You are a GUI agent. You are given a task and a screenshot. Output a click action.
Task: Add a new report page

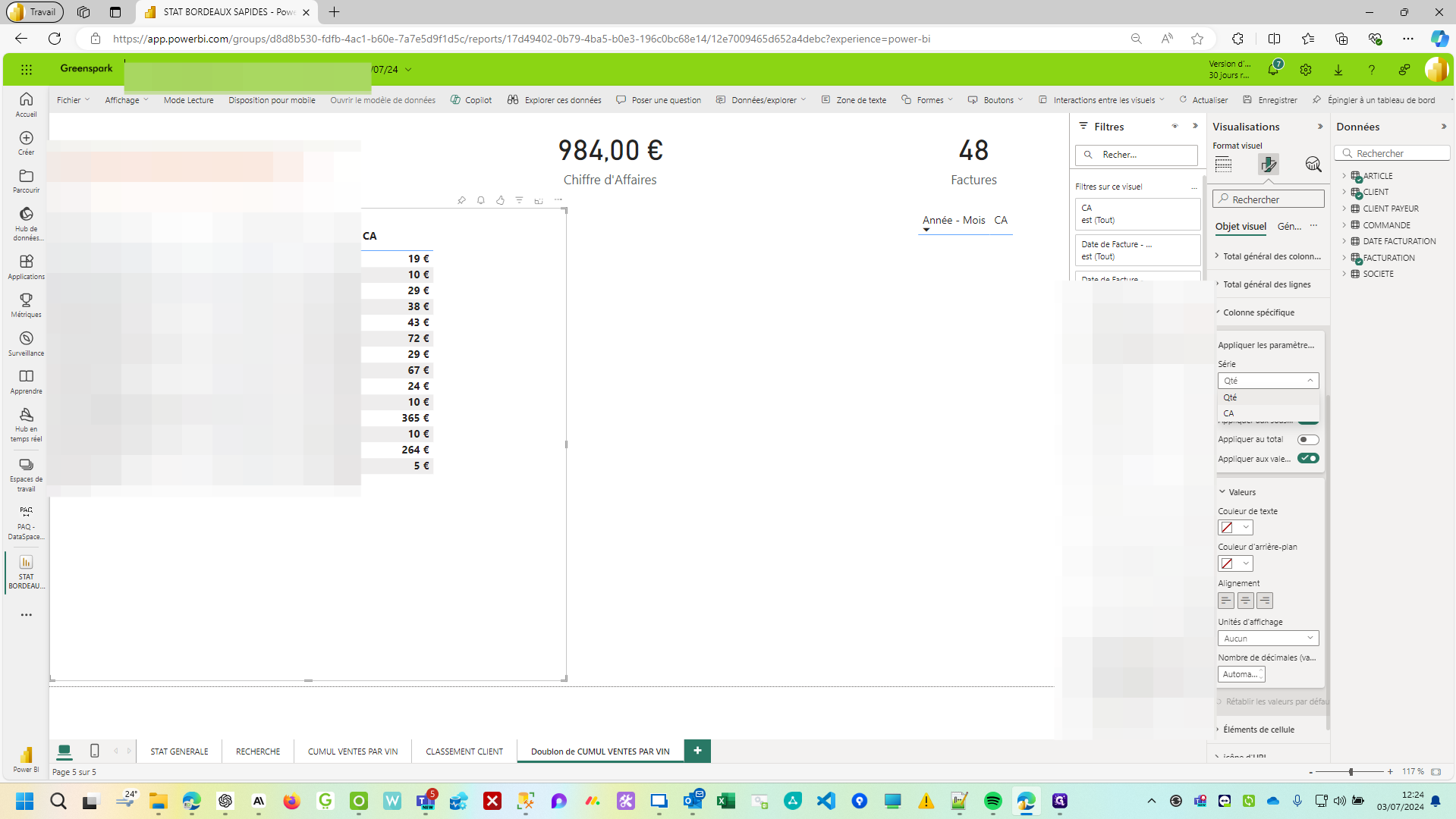(x=697, y=751)
